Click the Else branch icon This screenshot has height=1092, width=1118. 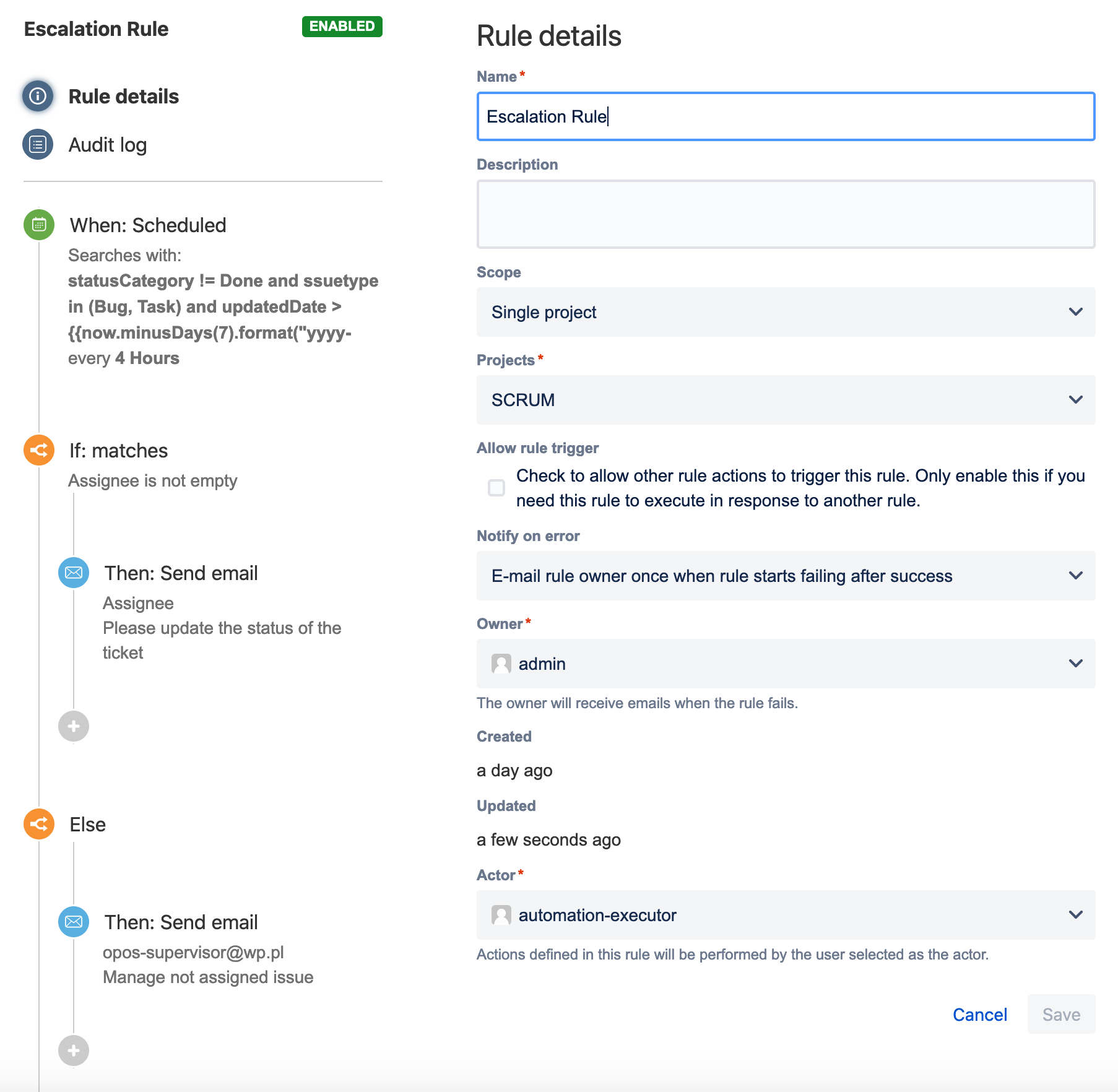[x=39, y=824]
